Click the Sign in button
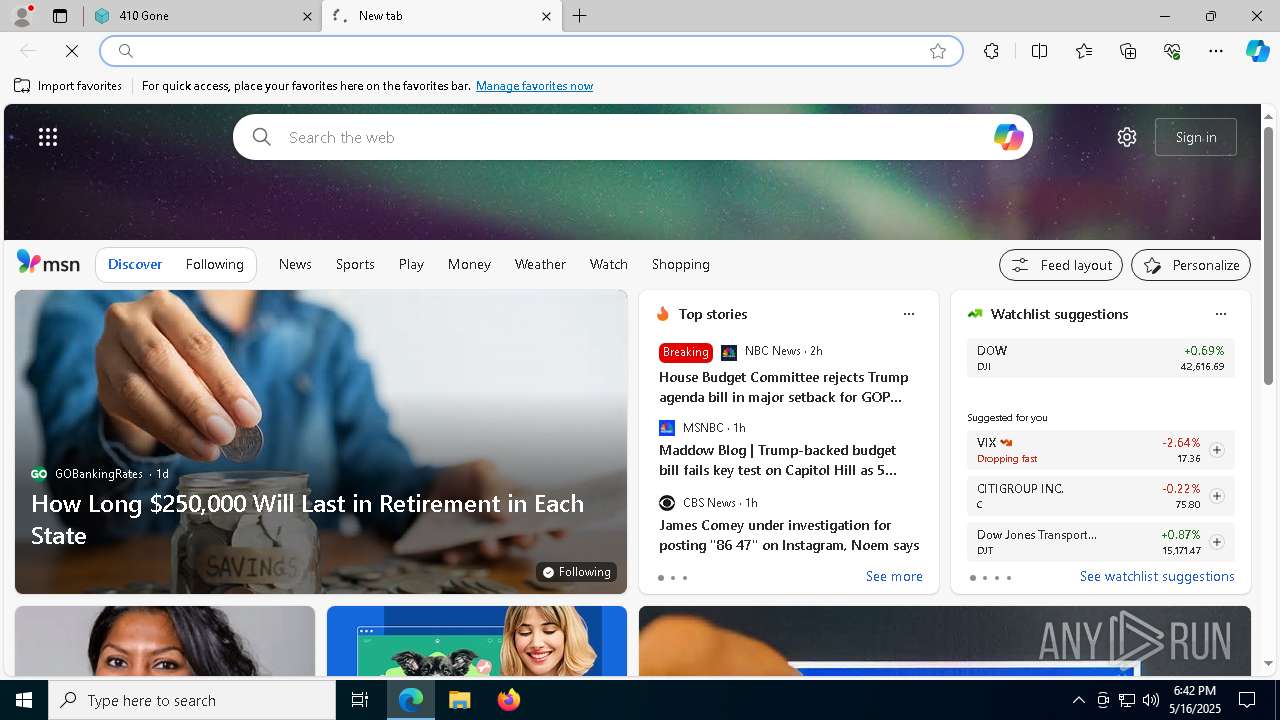1280x720 pixels. pyautogui.click(x=1196, y=137)
